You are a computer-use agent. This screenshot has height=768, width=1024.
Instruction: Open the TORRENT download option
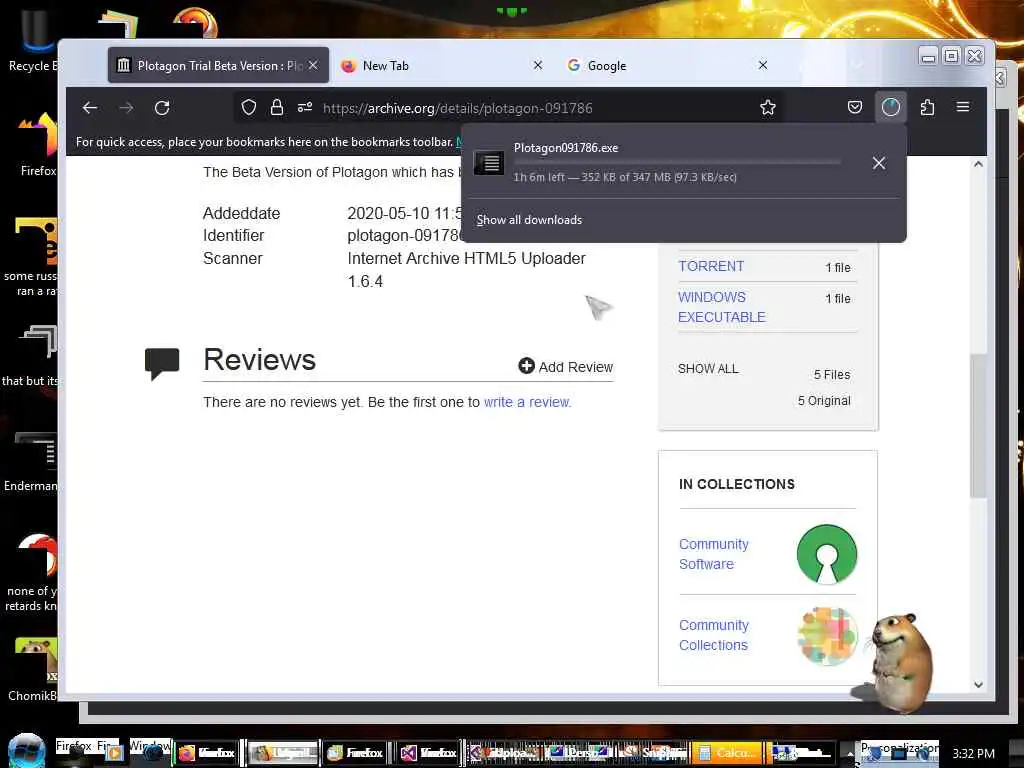(x=711, y=266)
